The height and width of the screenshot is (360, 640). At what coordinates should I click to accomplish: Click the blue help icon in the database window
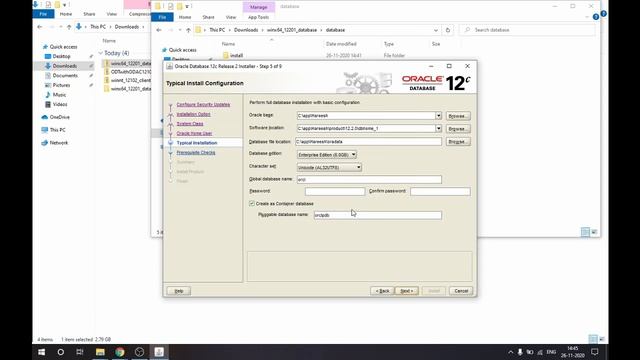click(596, 17)
